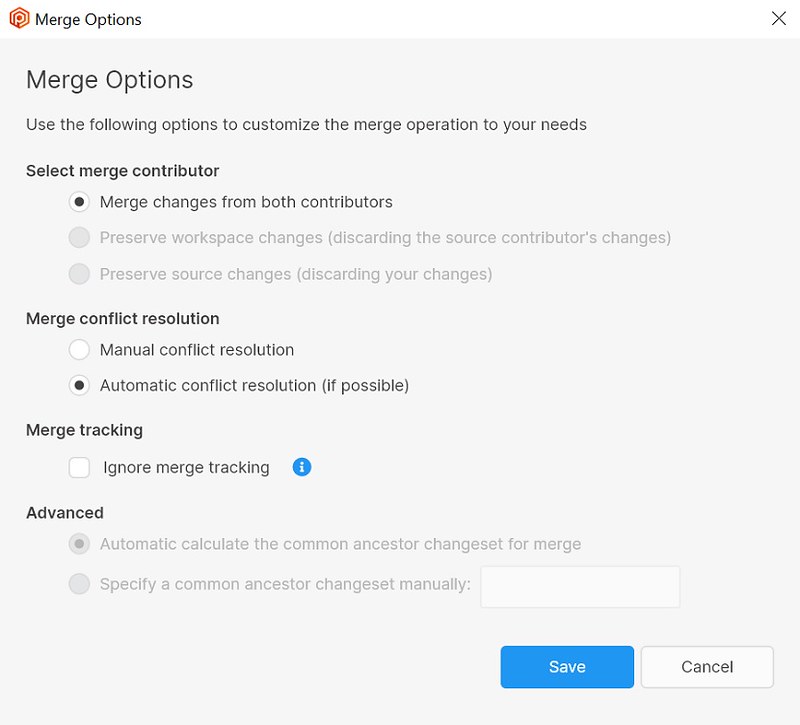Click the large Merge Options heading

tap(110, 80)
